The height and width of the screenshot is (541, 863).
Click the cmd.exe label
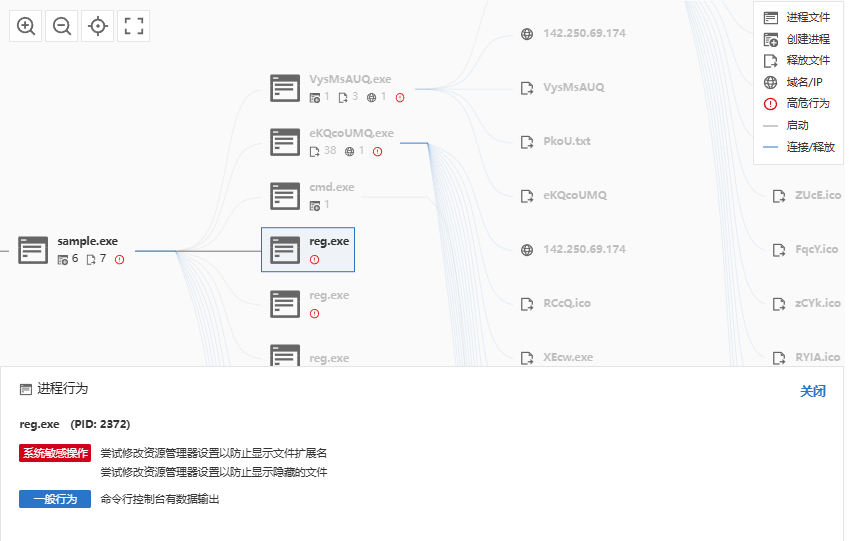[x=331, y=187]
